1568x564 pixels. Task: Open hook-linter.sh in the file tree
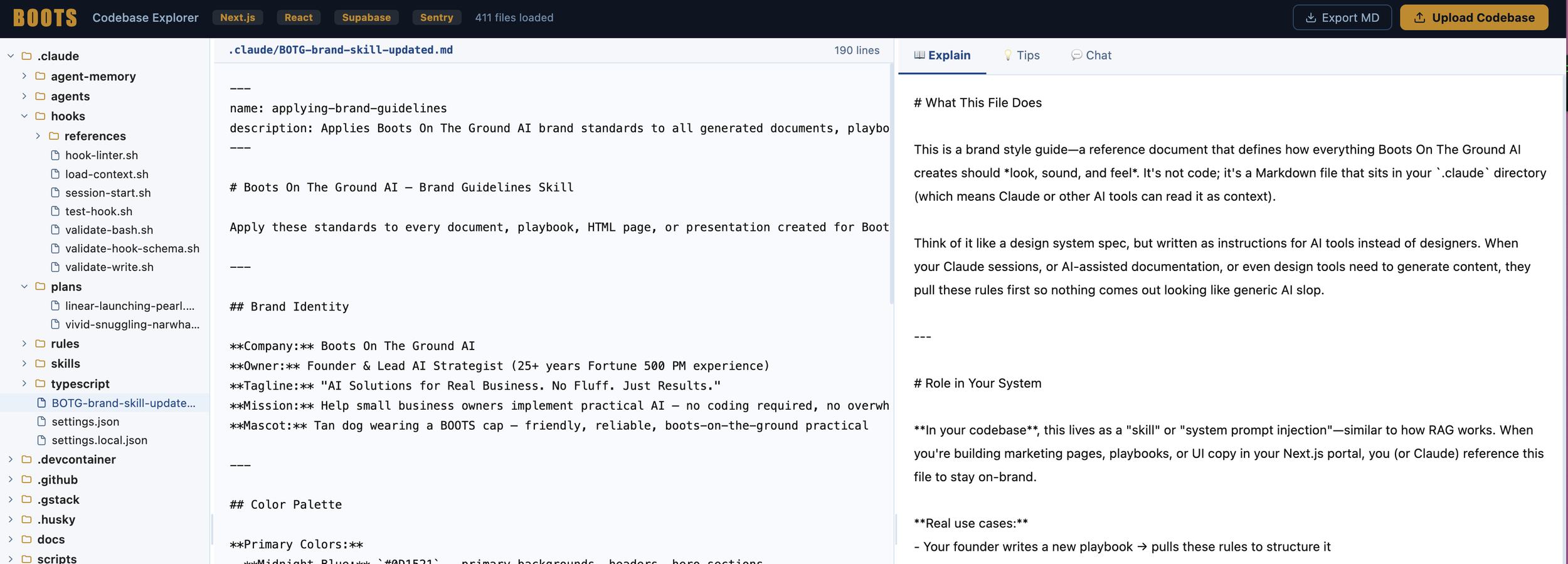pos(105,155)
